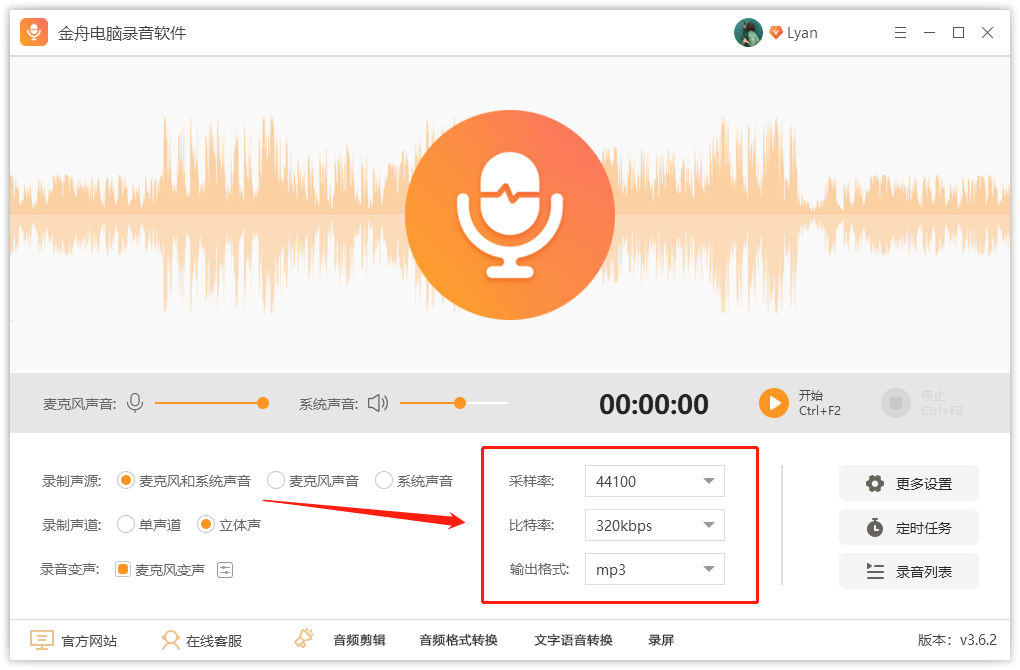The height and width of the screenshot is (670, 1020).
Task: Click the username Lyan
Action: pos(802,33)
